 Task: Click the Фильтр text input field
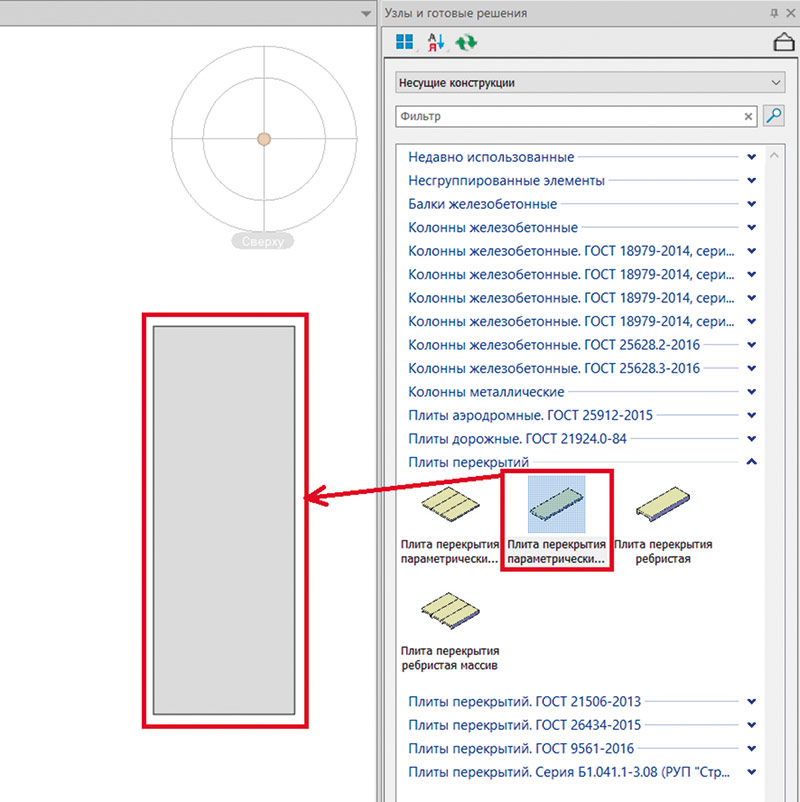[x=568, y=117]
